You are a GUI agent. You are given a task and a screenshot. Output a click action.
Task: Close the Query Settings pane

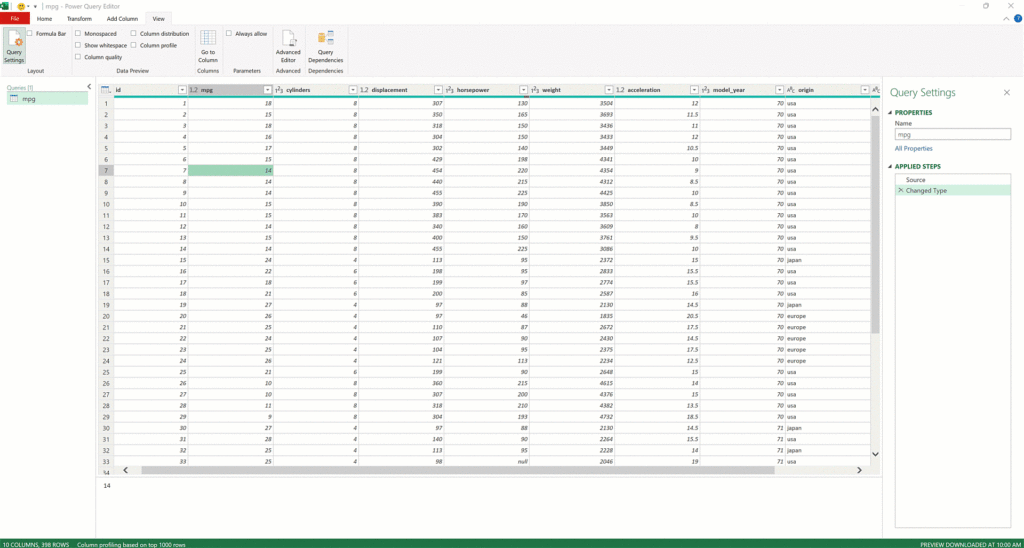click(1006, 92)
